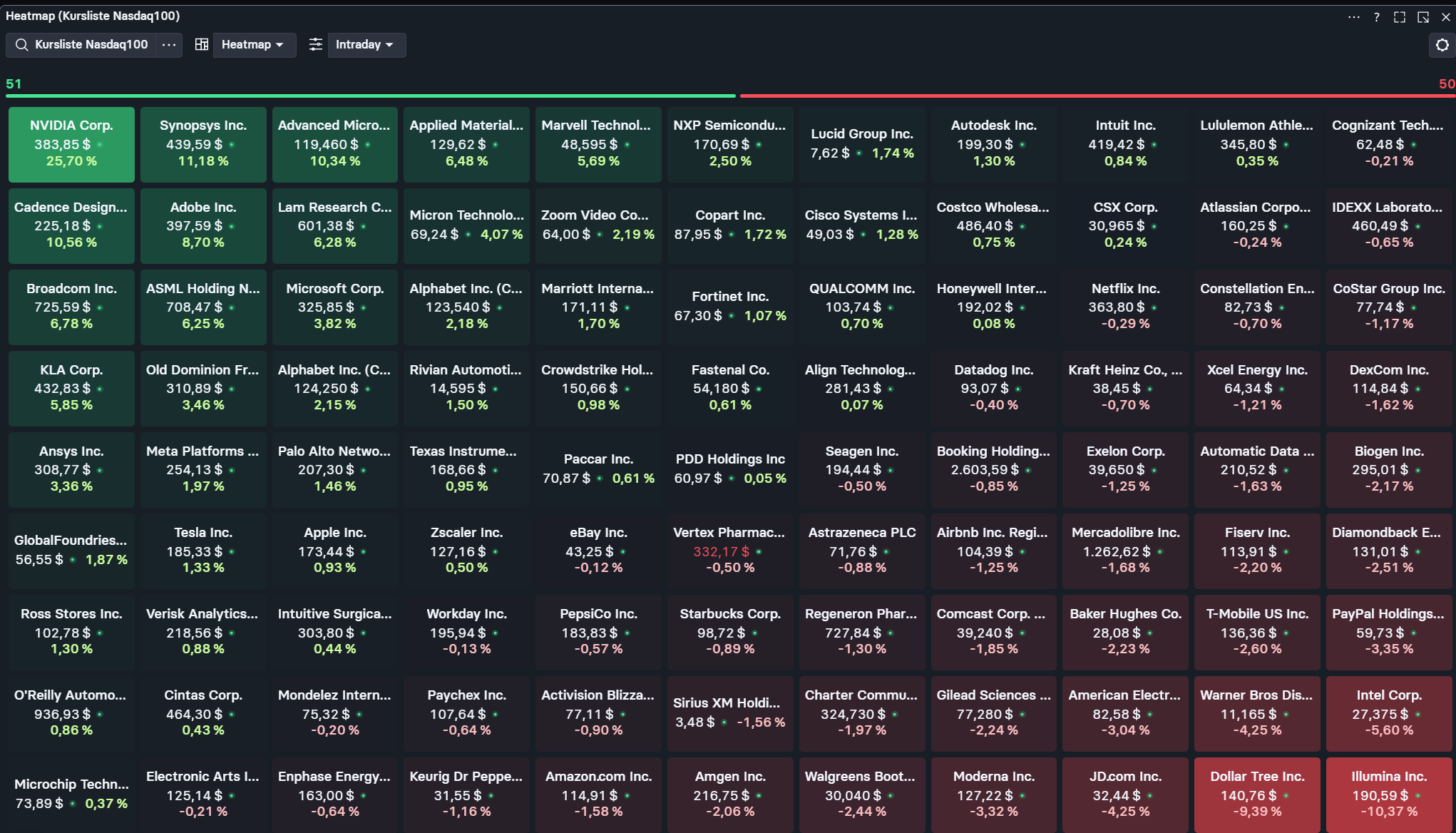The image size is (1456, 833).
Task: Select the Vertex Pharmaceuticals tile
Action: point(730,551)
